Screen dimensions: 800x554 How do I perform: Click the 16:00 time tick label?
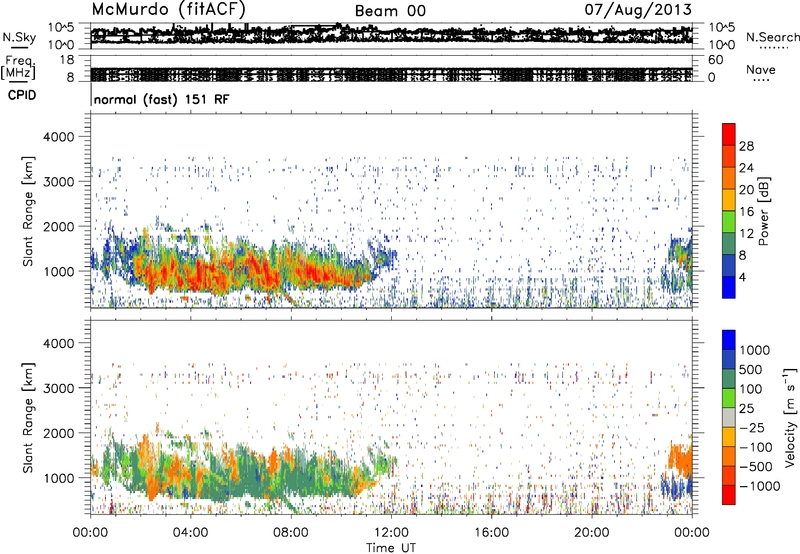[x=491, y=533]
